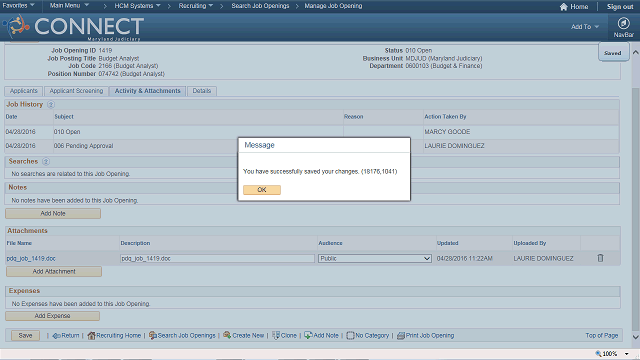Image resolution: width=640 pixels, height=360 pixels.
Task: Click the Updated column header in Attachments
Action: click(447, 243)
